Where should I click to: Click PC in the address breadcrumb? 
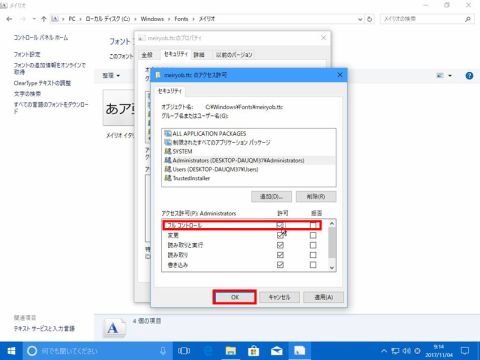(x=72, y=19)
